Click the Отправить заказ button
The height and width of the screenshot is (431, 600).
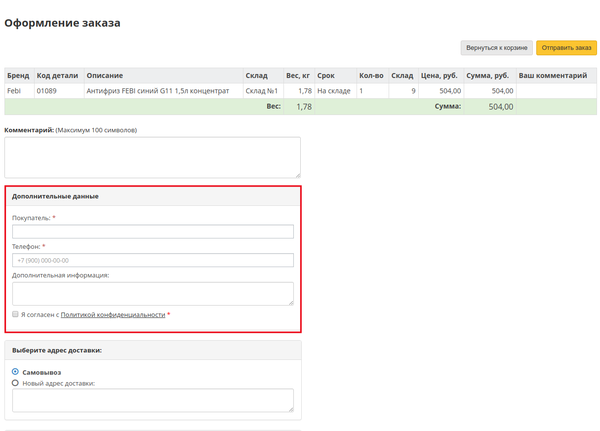pyautogui.click(x=566, y=48)
